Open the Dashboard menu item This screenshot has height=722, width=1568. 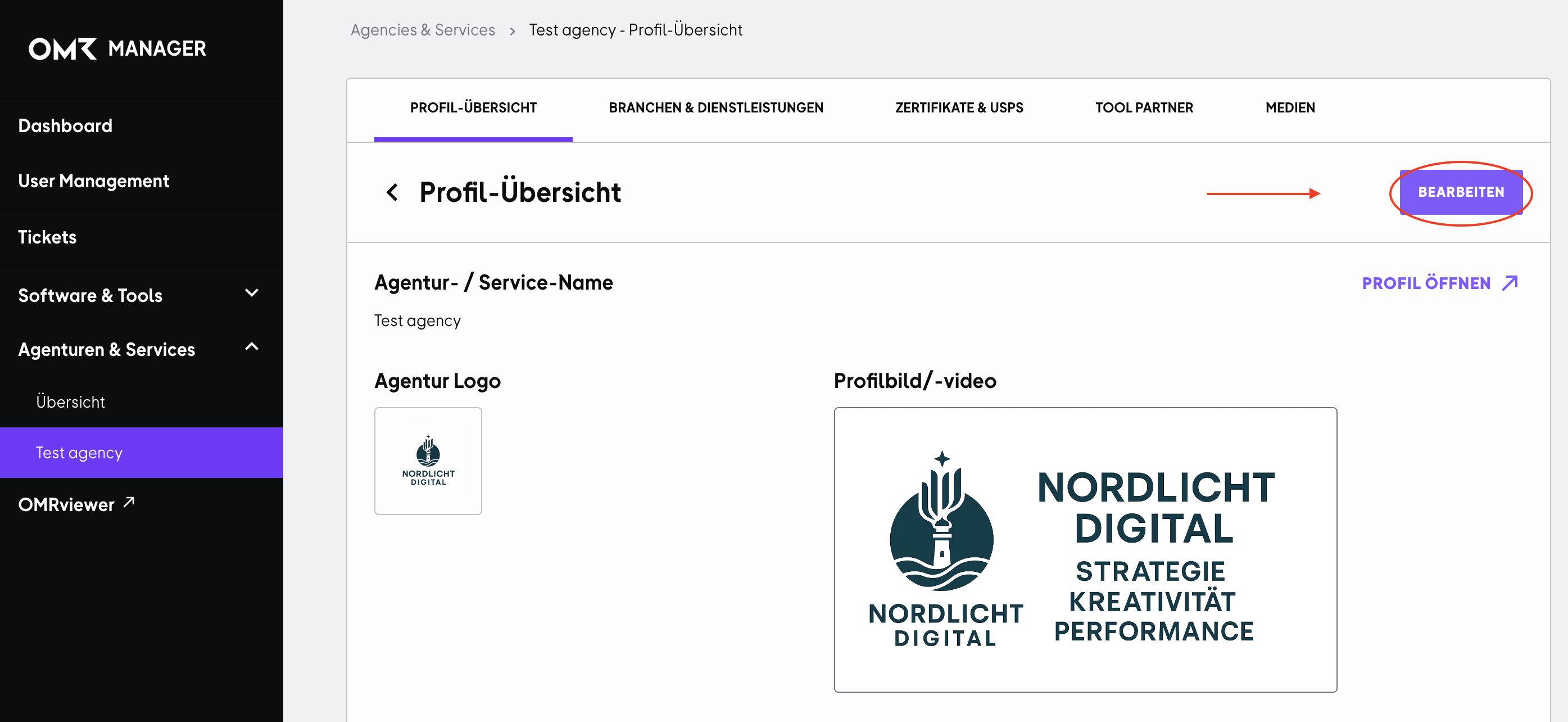65,125
